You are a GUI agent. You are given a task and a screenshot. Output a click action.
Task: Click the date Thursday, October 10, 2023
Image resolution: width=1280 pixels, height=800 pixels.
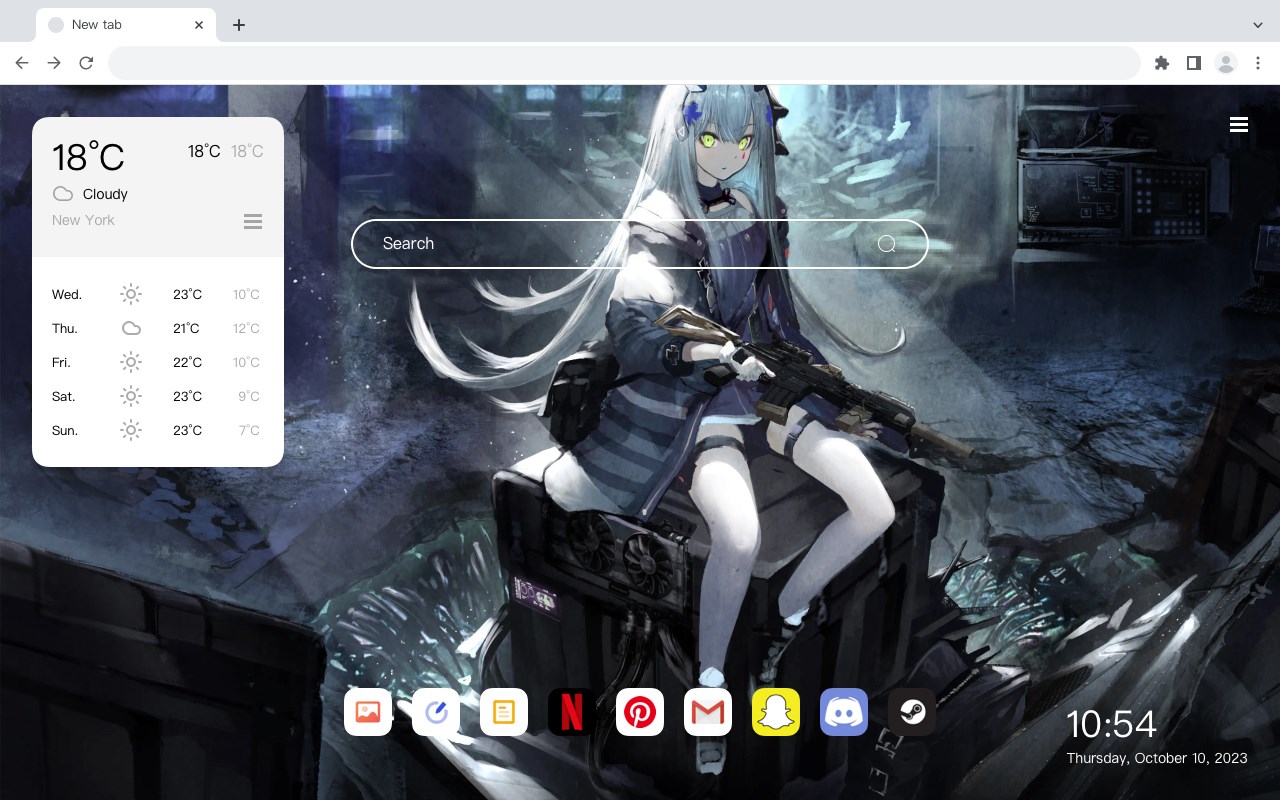coord(1157,758)
